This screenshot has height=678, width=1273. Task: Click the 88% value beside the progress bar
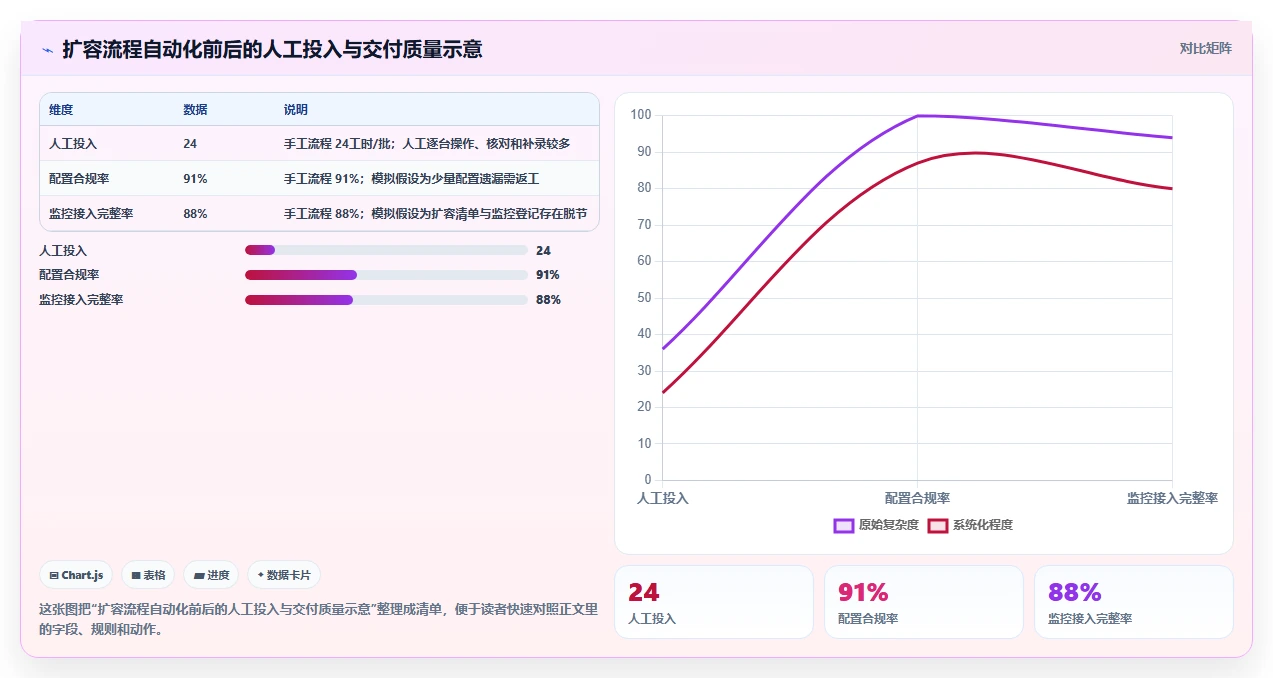coord(548,300)
